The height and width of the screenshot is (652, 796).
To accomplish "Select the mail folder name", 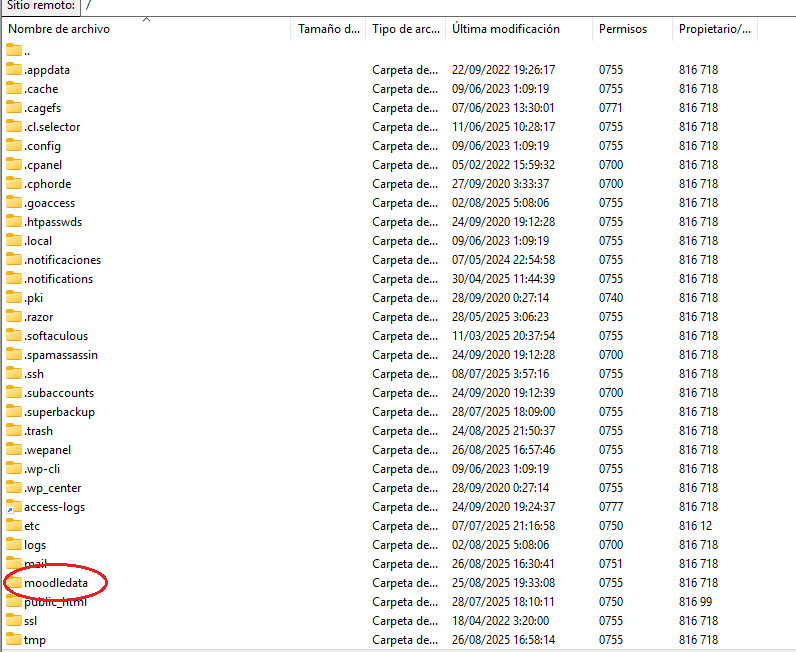I will [35, 564].
